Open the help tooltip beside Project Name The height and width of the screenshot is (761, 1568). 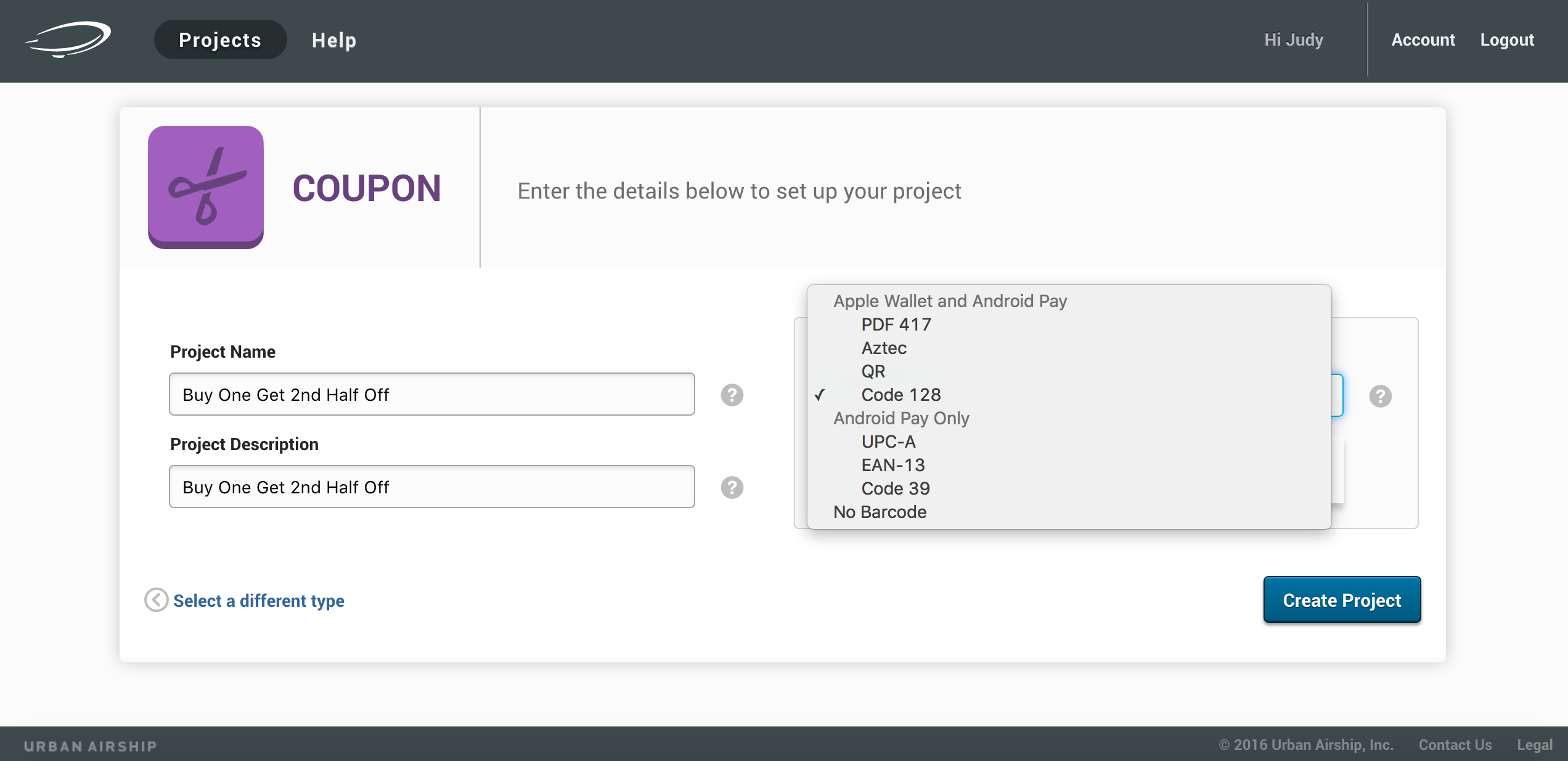pos(732,394)
